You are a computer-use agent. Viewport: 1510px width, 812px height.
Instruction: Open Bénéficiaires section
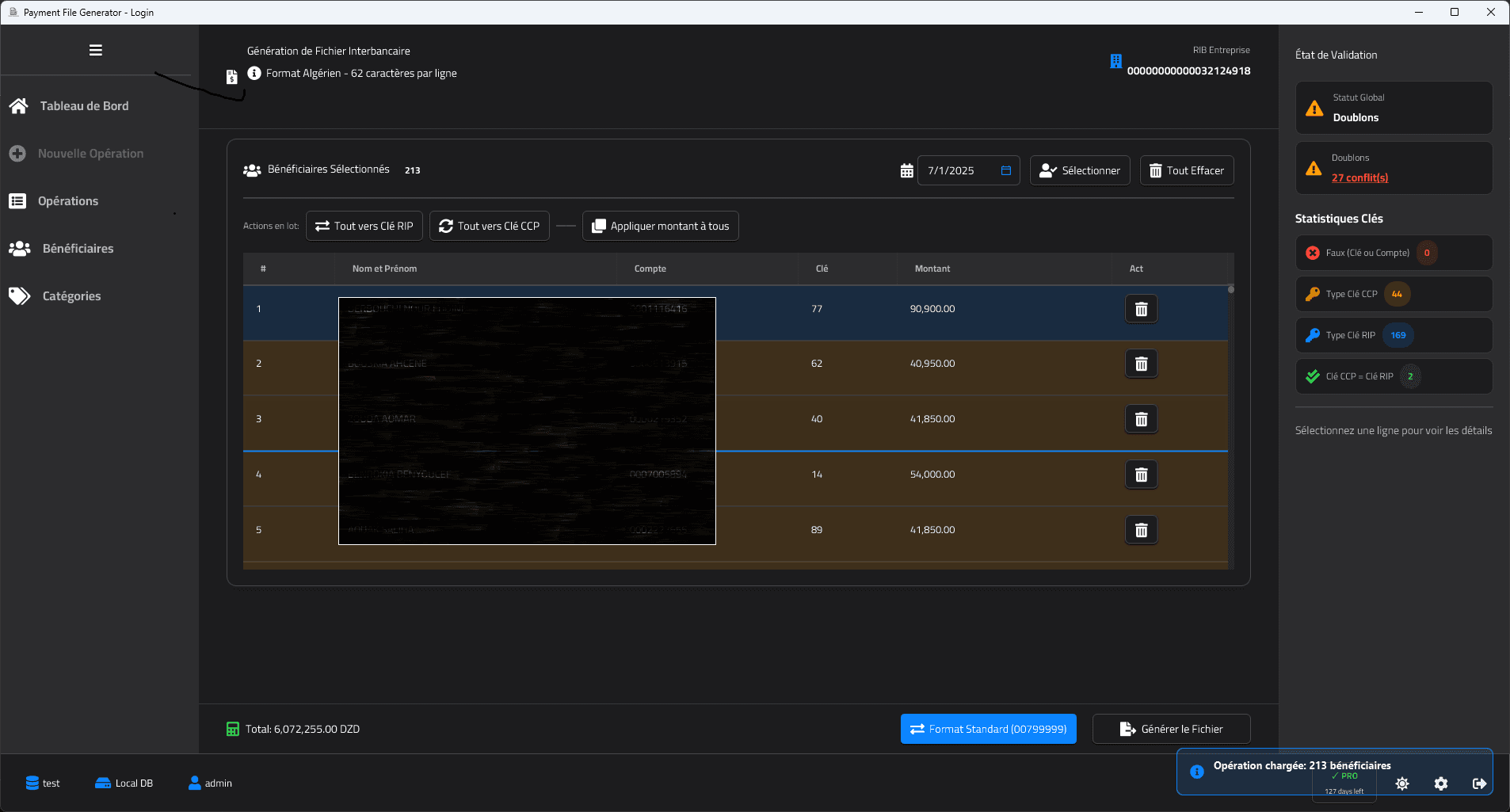click(x=61, y=249)
